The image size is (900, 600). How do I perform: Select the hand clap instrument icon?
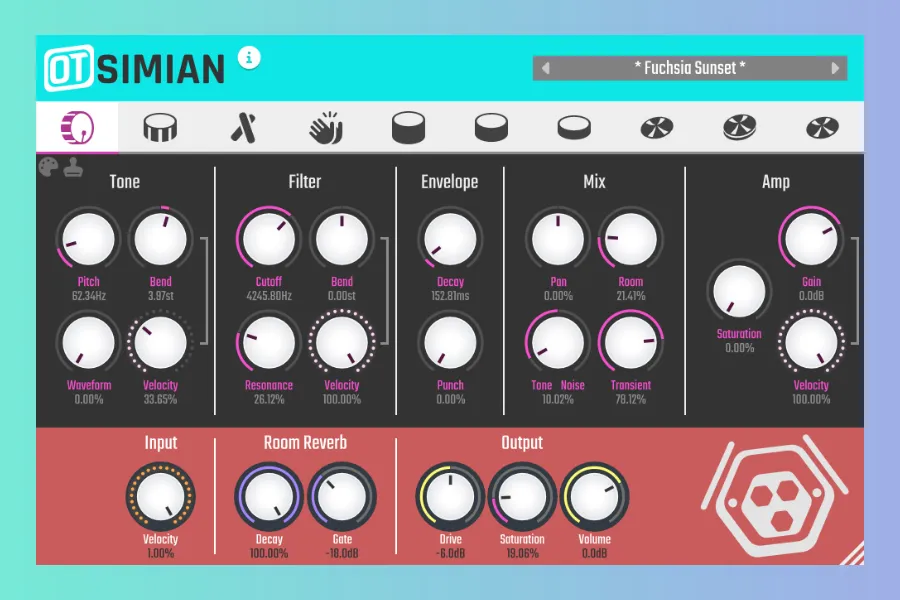pyautogui.click(x=325, y=128)
